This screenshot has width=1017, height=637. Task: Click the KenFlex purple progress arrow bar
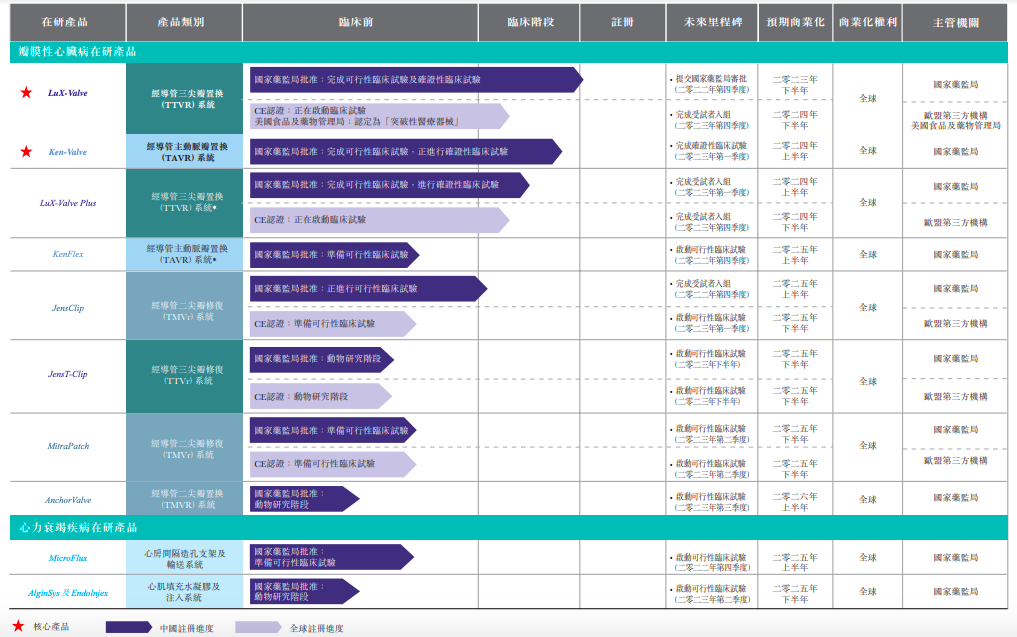(x=333, y=255)
